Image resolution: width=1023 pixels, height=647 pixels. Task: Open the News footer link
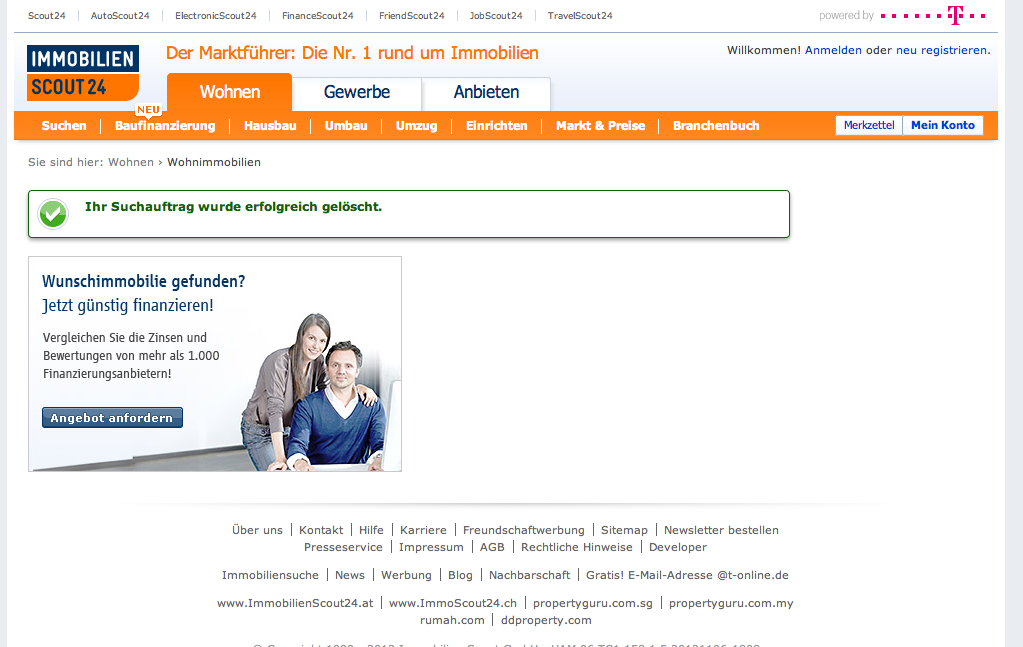(350, 575)
